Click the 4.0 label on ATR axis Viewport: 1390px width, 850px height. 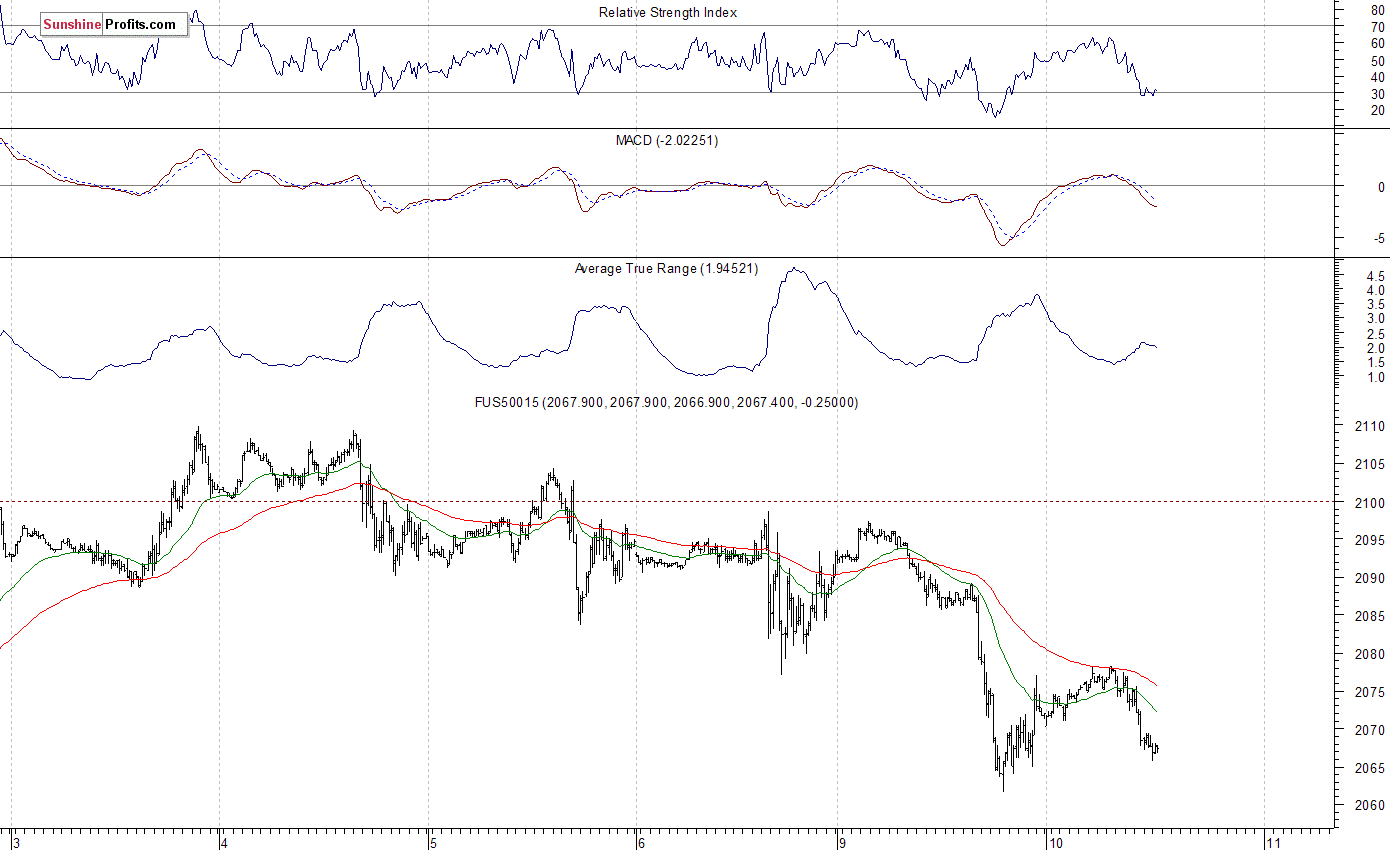(x=1375, y=290)
